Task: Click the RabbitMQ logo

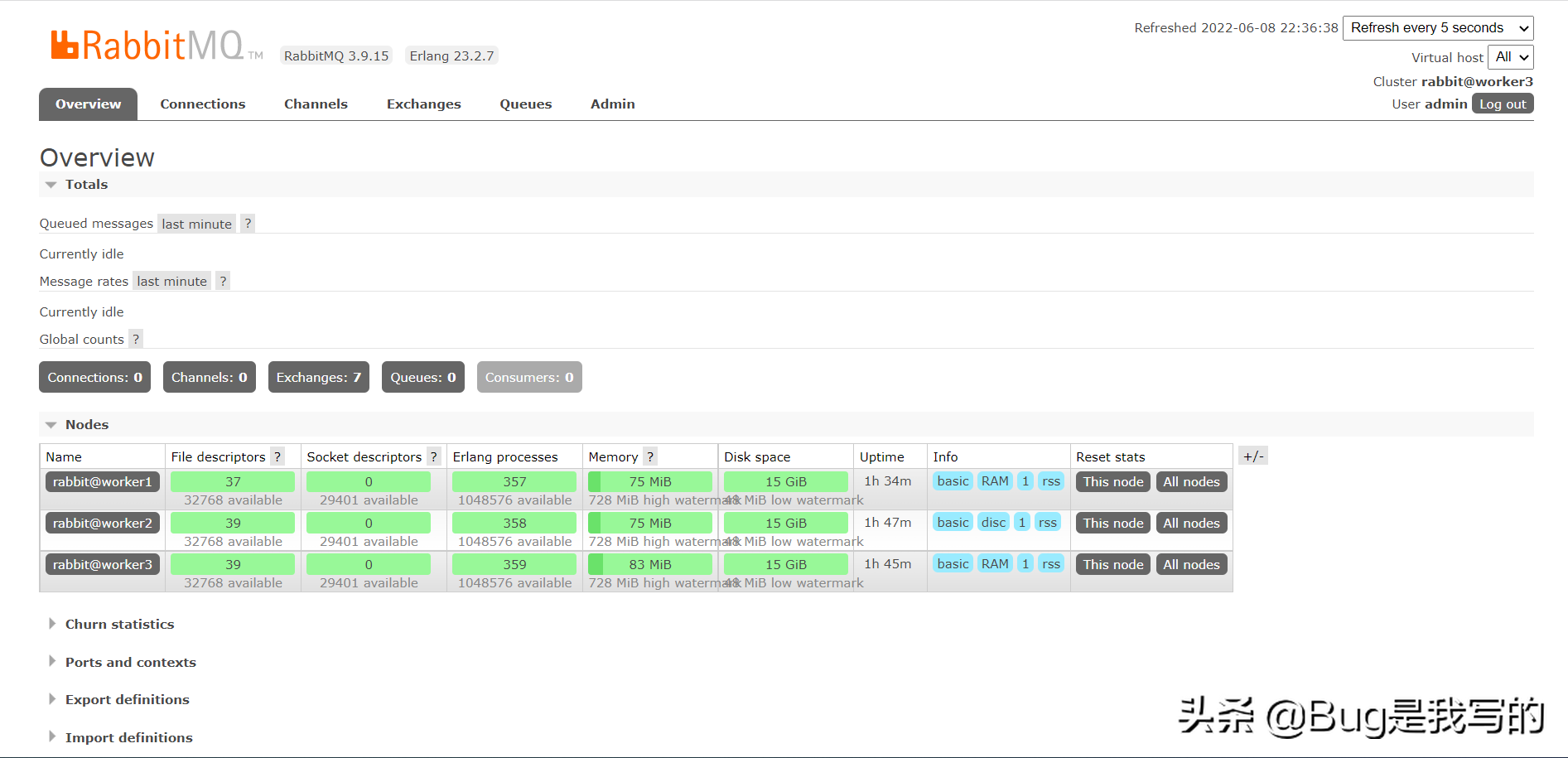Action: coord(157,46)
